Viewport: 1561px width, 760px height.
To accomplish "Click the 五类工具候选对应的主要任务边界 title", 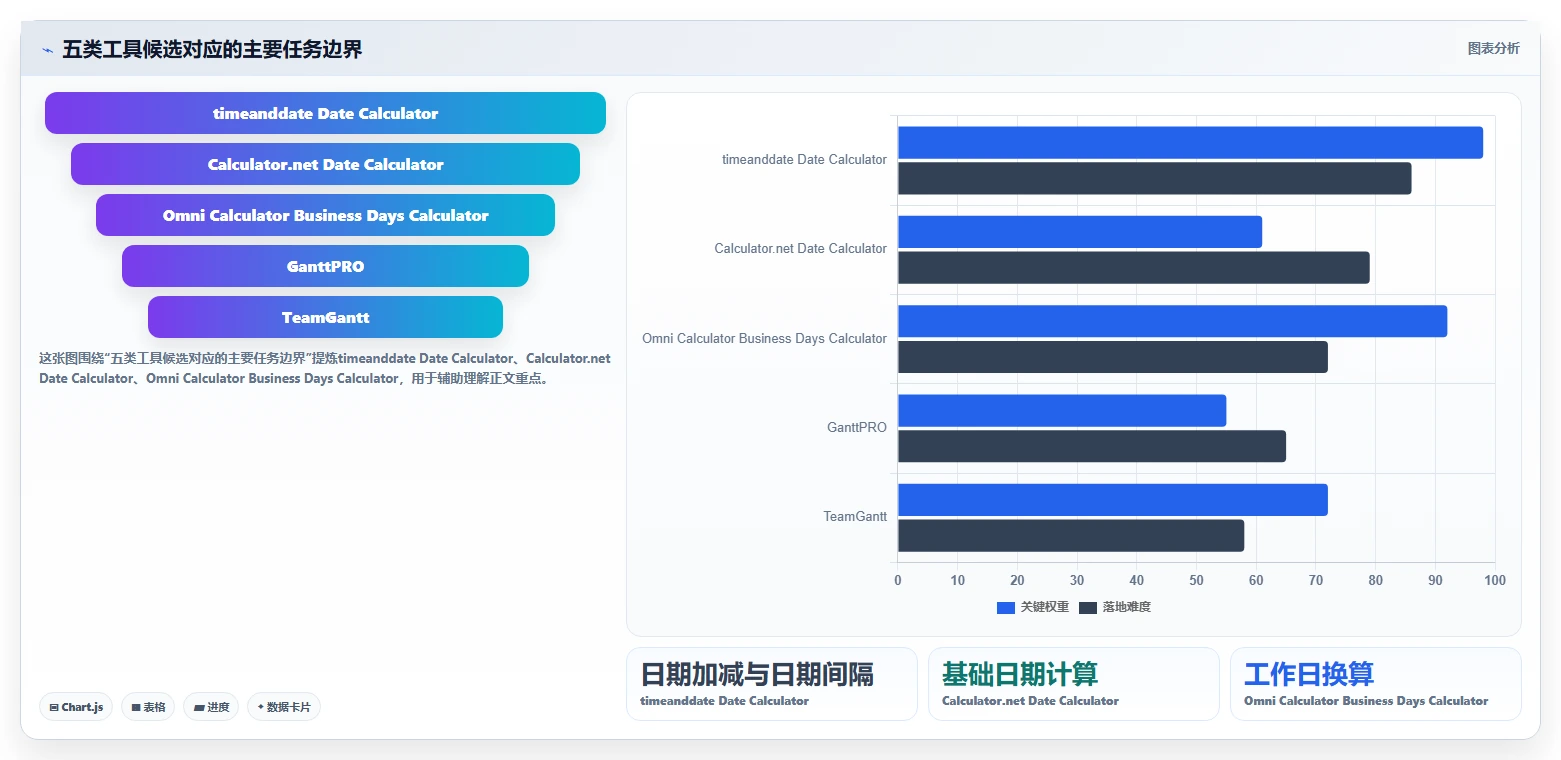I will (212, 49).
